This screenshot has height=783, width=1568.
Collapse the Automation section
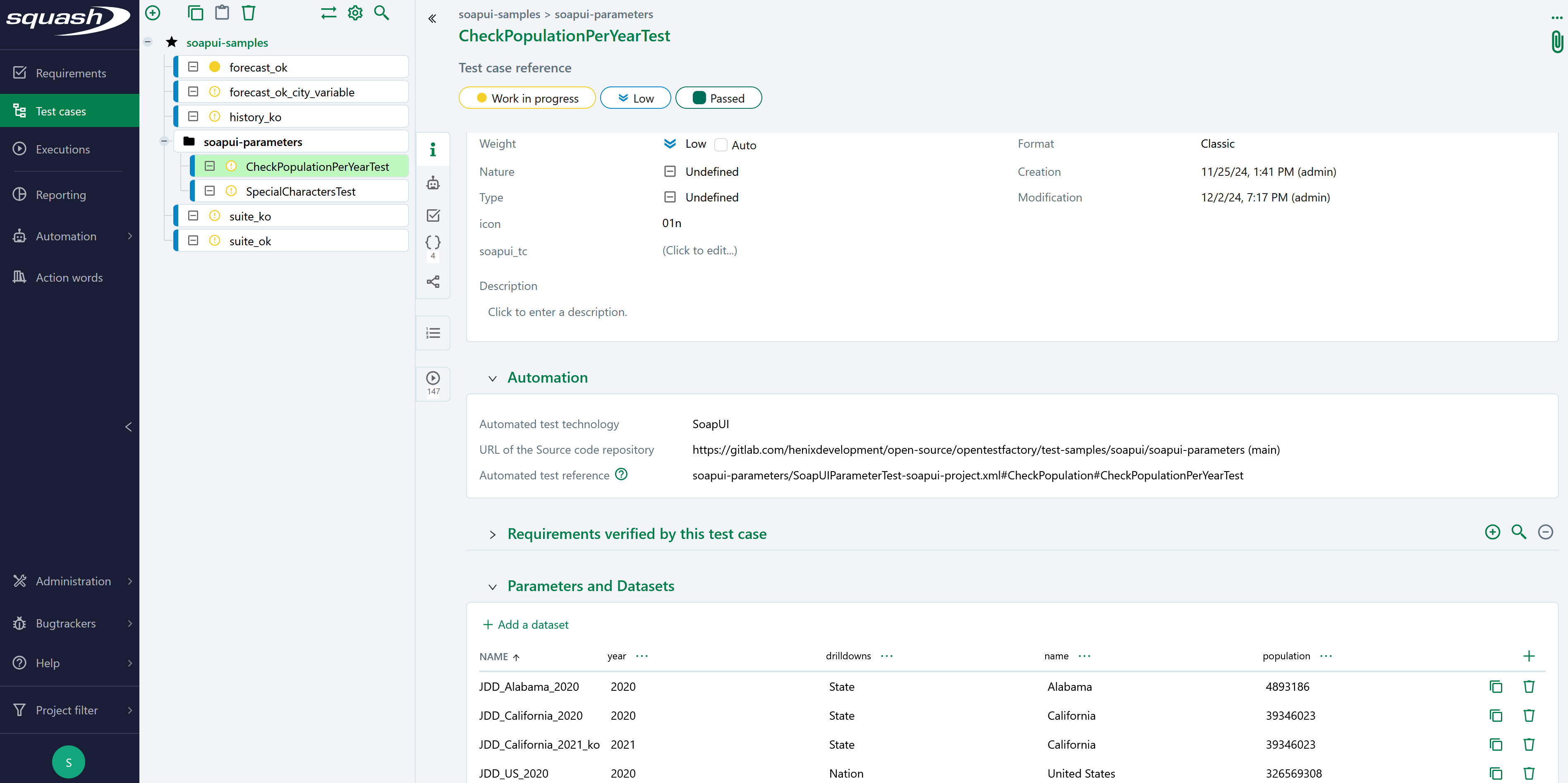pos(493,378)
